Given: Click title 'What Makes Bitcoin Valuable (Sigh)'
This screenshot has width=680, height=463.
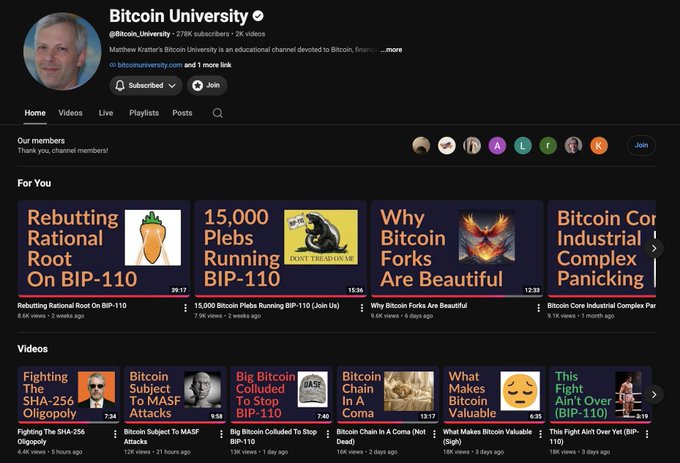Looking at the screenshot, I should coord(487,437).
